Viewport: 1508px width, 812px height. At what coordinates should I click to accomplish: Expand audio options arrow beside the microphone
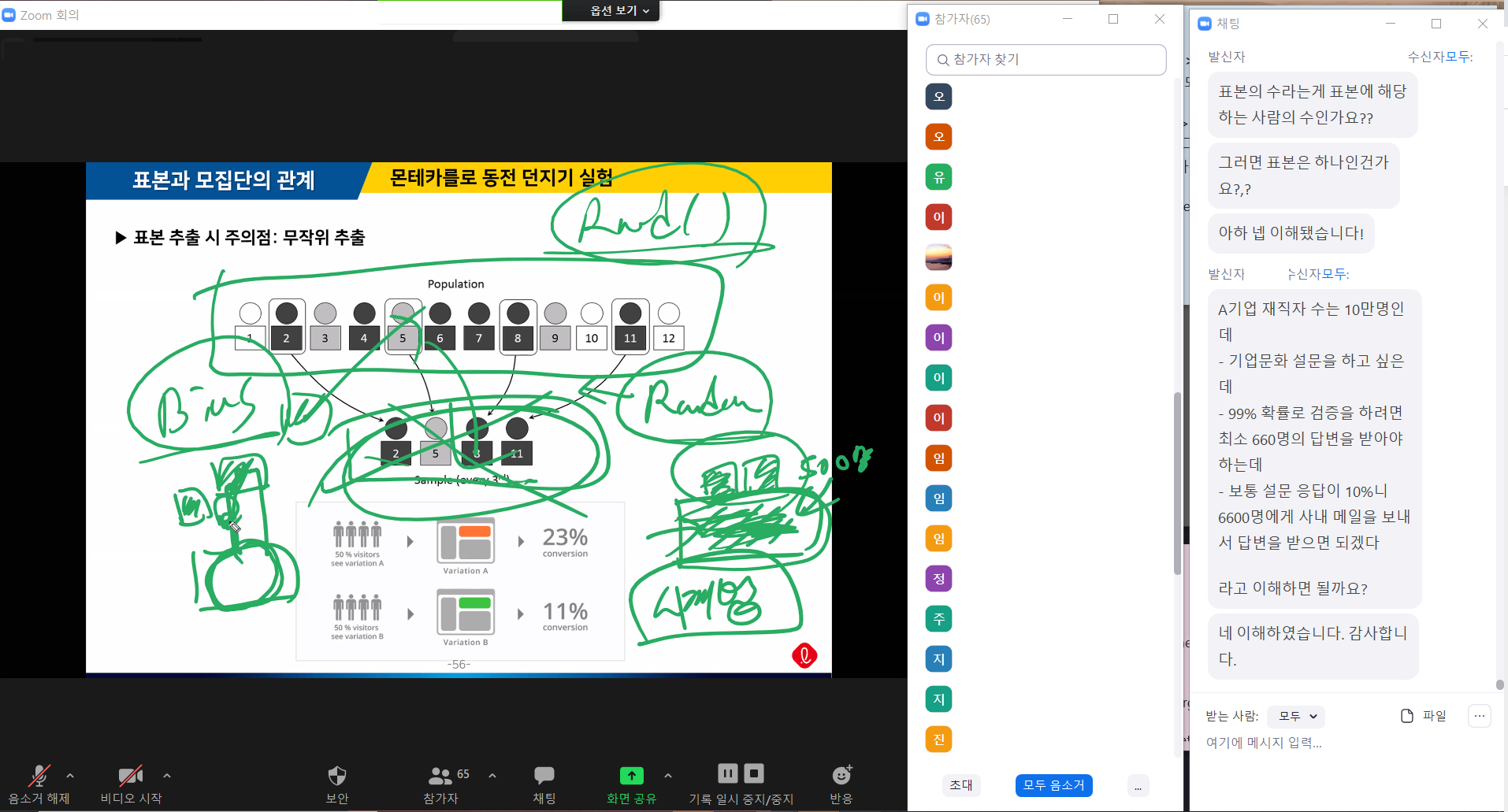(70, 776)
